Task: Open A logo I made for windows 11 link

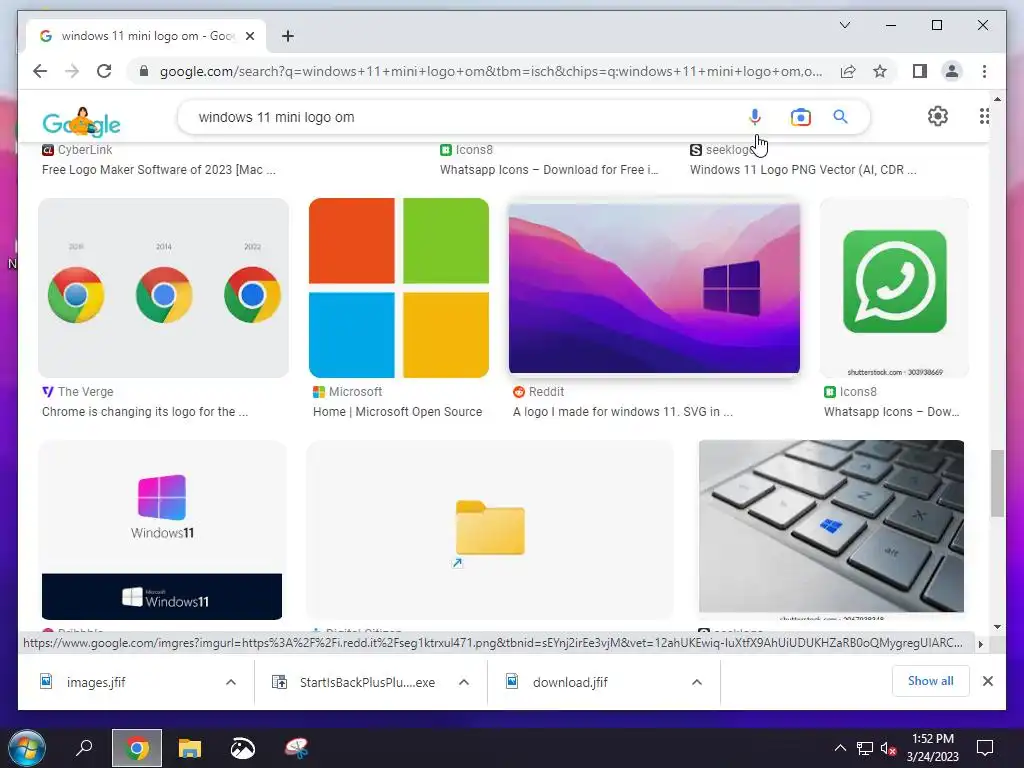Action: pyautogui.click(x=622, y=412)
